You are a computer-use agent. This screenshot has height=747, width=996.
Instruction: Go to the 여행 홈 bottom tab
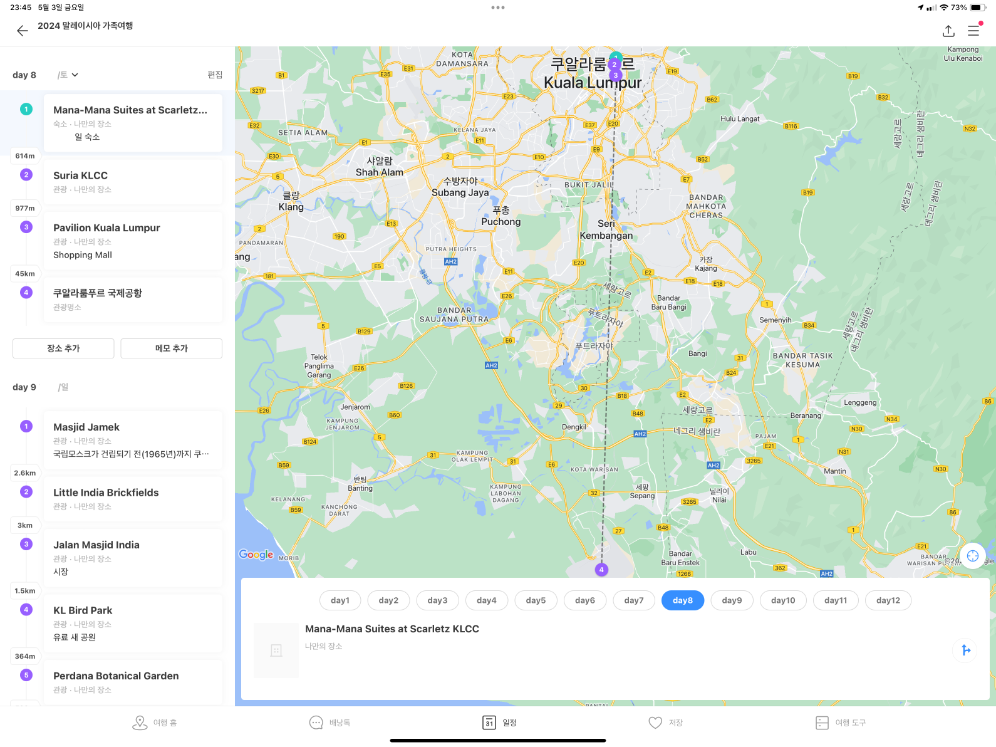154,723
